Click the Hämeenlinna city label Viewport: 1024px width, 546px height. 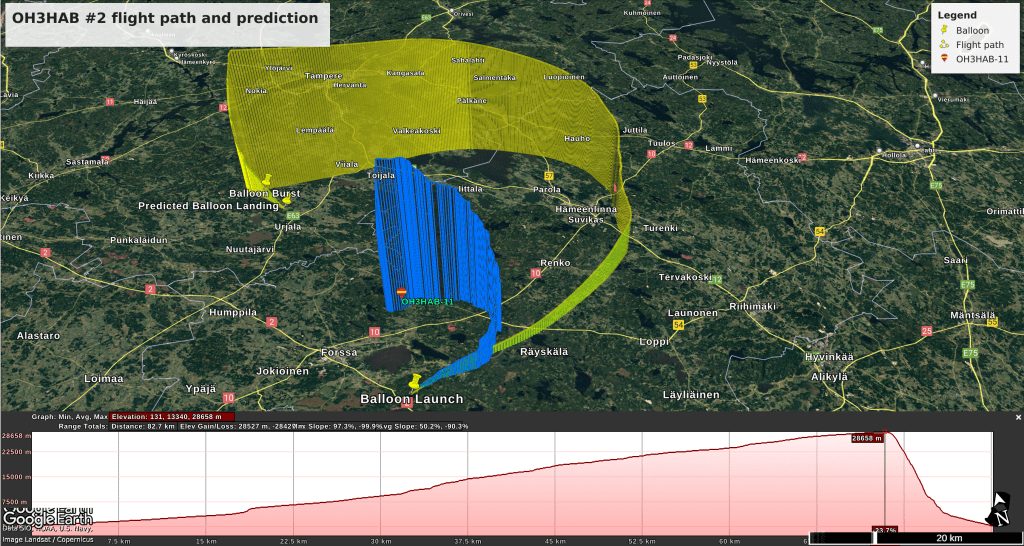[586, 208]
